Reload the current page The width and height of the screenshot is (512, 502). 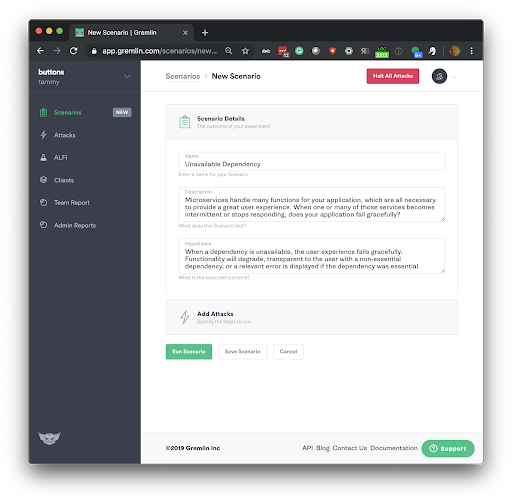click(x=73, y=51)
